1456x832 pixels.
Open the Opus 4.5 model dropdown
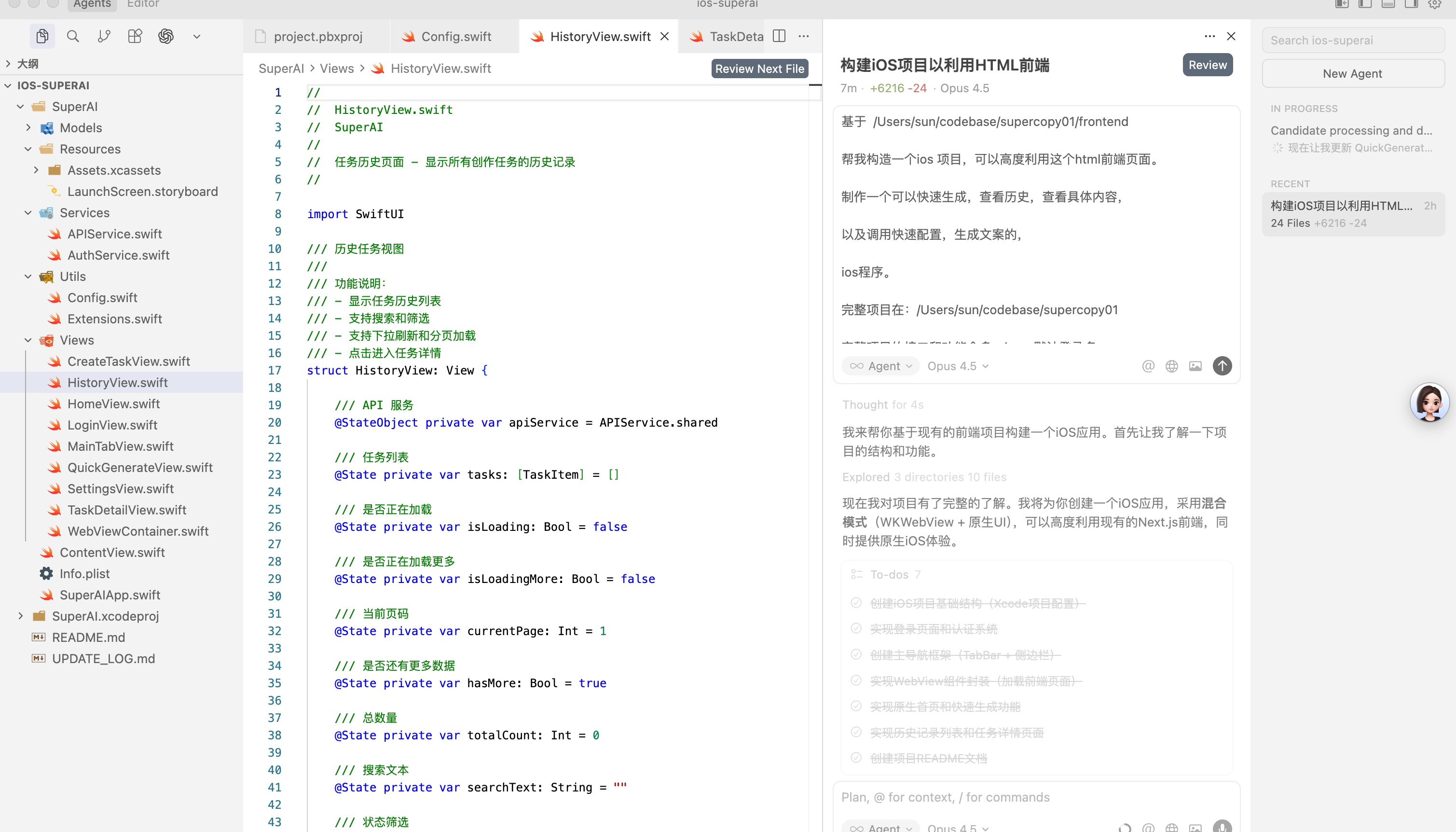tap(957, 366)
